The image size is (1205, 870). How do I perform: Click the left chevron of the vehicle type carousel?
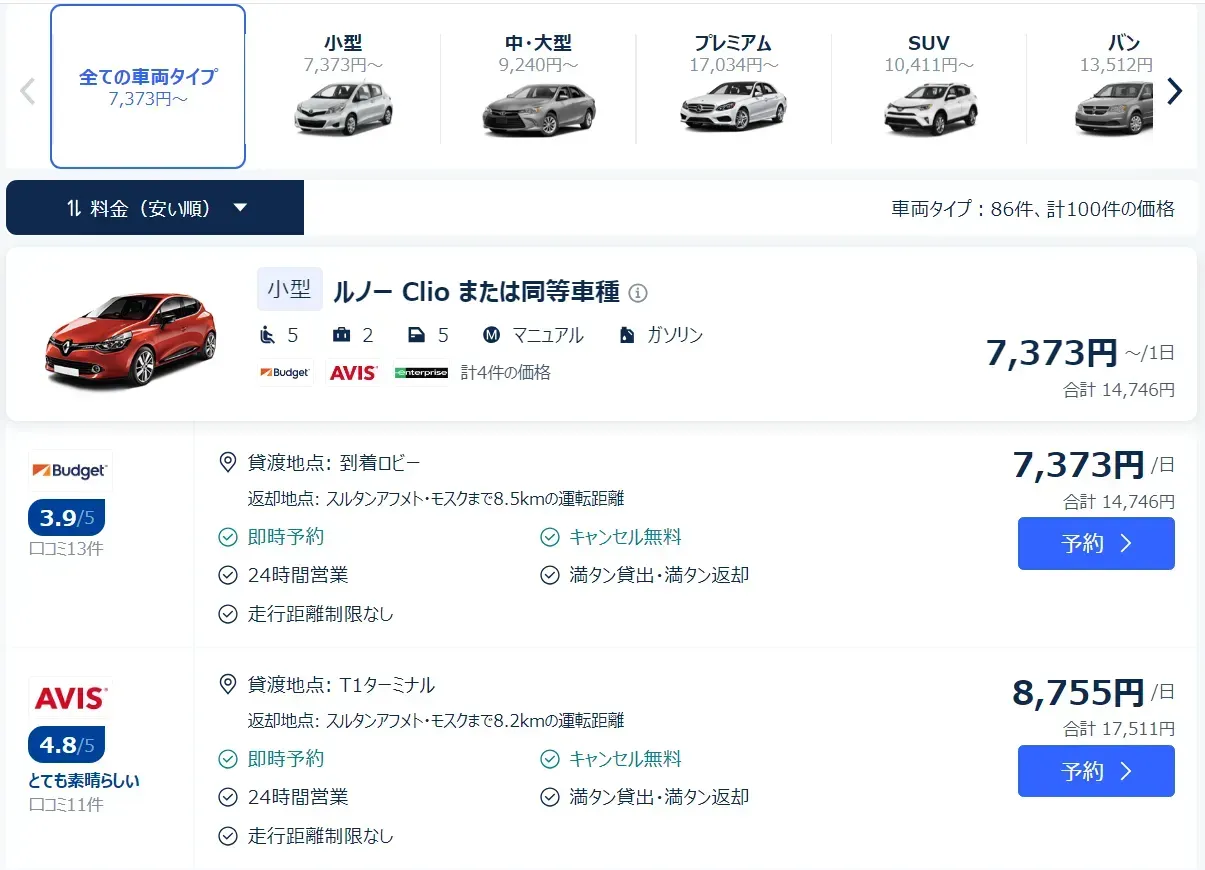pos(25,90)
